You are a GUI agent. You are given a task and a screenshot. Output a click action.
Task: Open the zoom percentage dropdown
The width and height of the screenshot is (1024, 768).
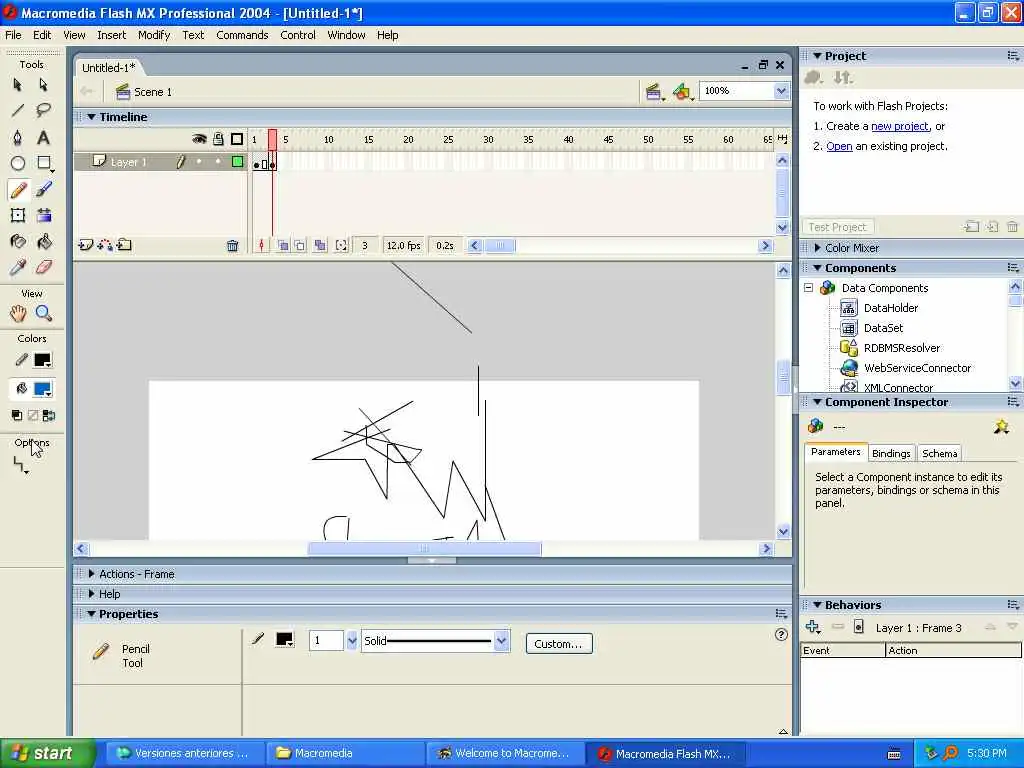click(x=781, y=91)
